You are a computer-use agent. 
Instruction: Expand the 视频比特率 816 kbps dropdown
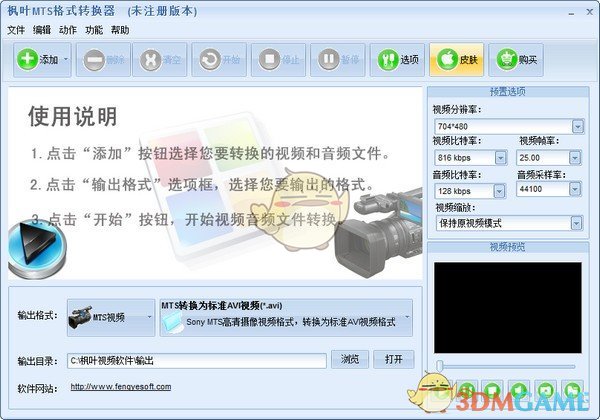coord(500,158)
